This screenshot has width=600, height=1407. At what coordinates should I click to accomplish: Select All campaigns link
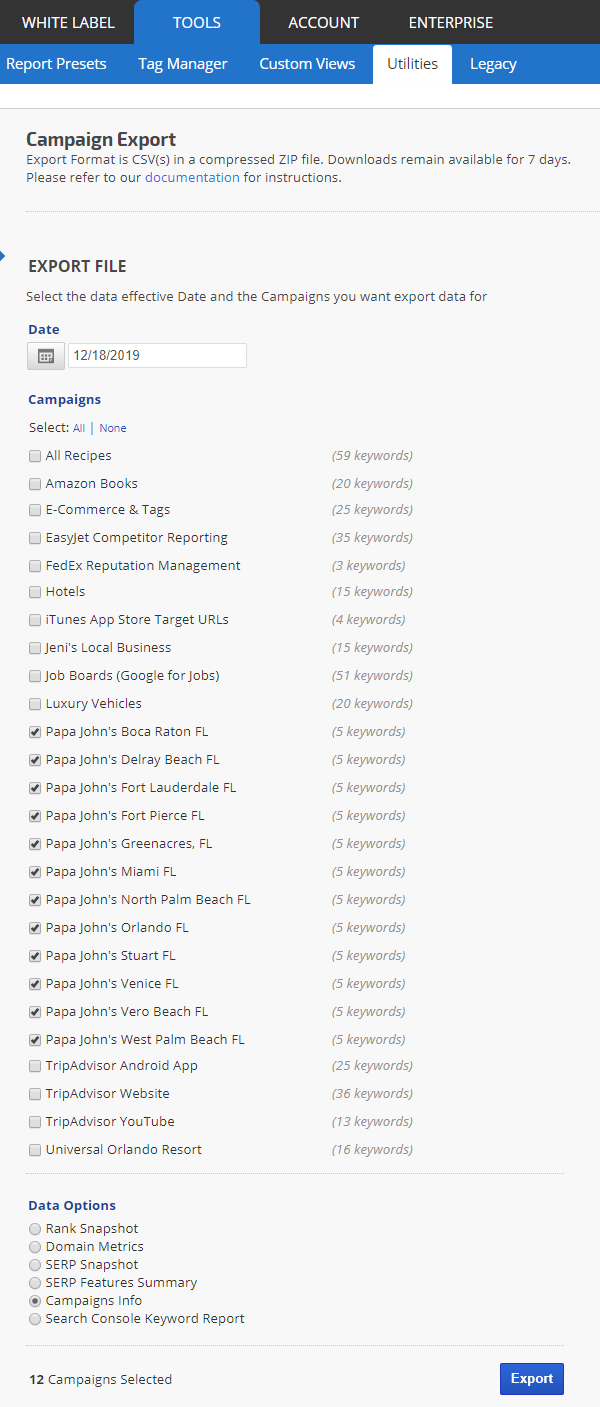(x=79, y=428)
